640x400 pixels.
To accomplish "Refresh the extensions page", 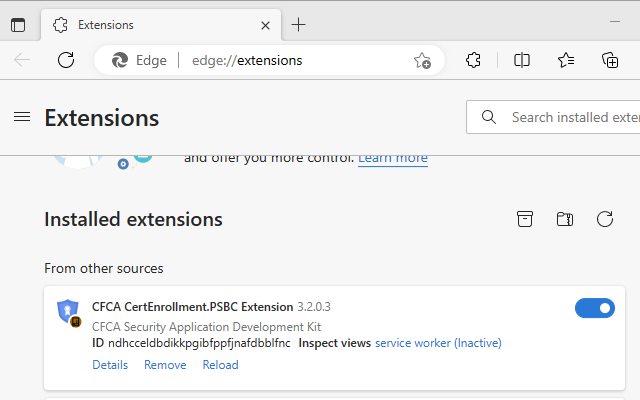I will point(66,60).
